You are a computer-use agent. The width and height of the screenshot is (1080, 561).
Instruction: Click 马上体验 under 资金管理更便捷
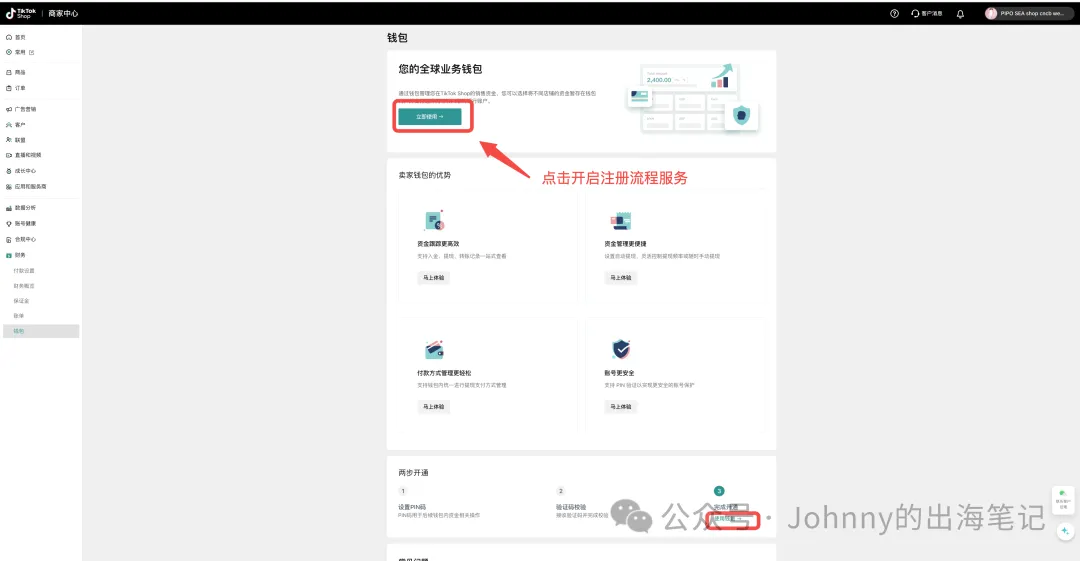point(620,278)
